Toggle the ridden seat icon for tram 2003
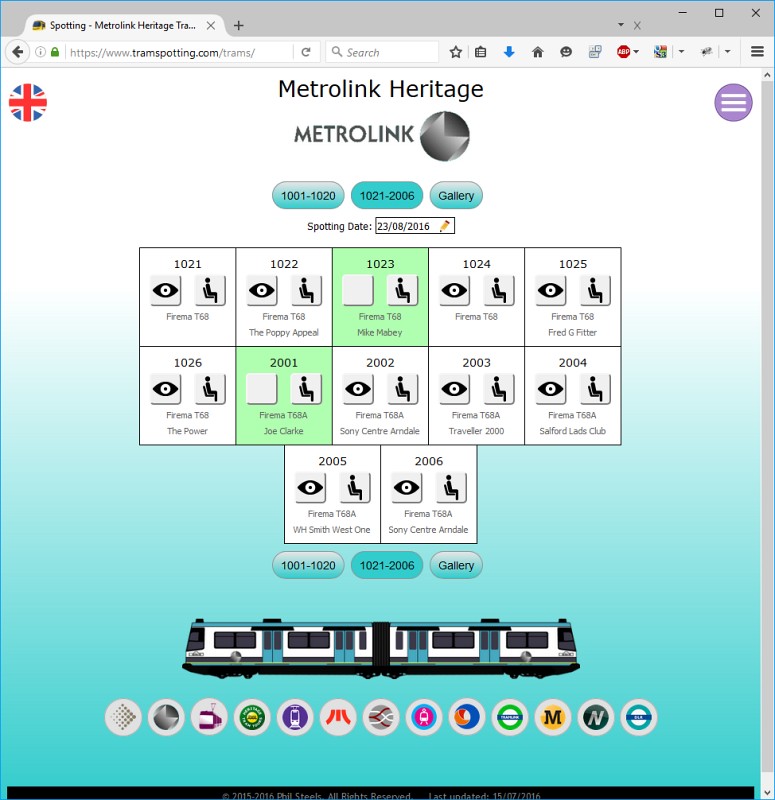 498,389
